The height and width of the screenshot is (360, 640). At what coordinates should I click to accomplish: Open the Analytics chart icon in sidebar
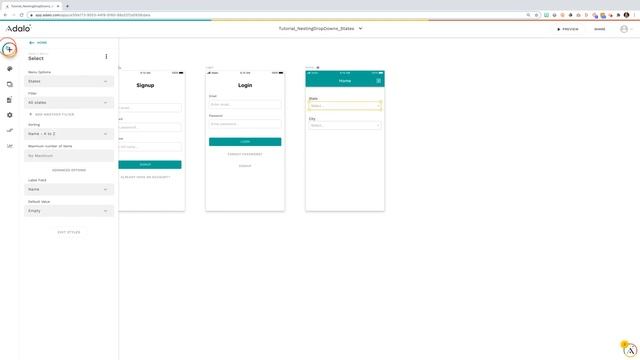[x=10, y=146]
